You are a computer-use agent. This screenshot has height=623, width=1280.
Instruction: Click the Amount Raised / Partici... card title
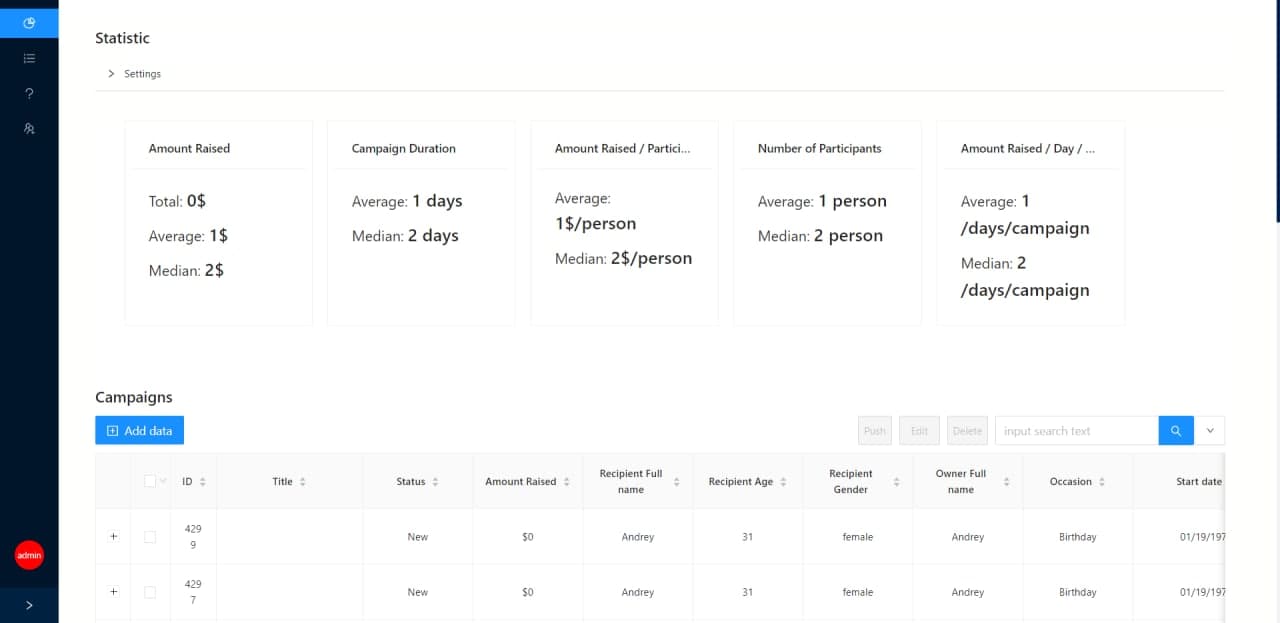[622, 148]
